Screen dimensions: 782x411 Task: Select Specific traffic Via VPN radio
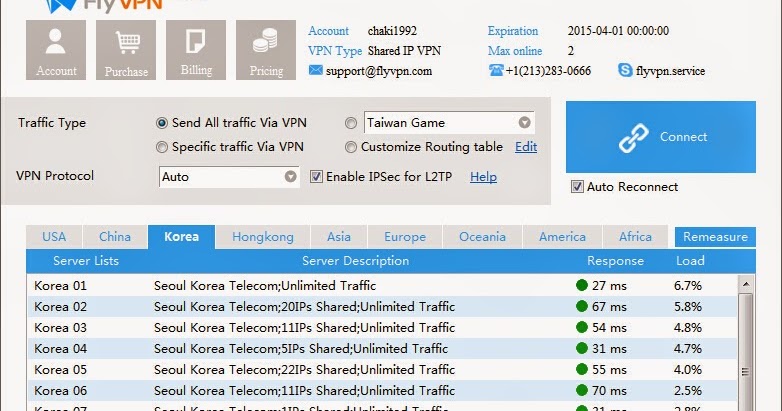click(162, 147)
